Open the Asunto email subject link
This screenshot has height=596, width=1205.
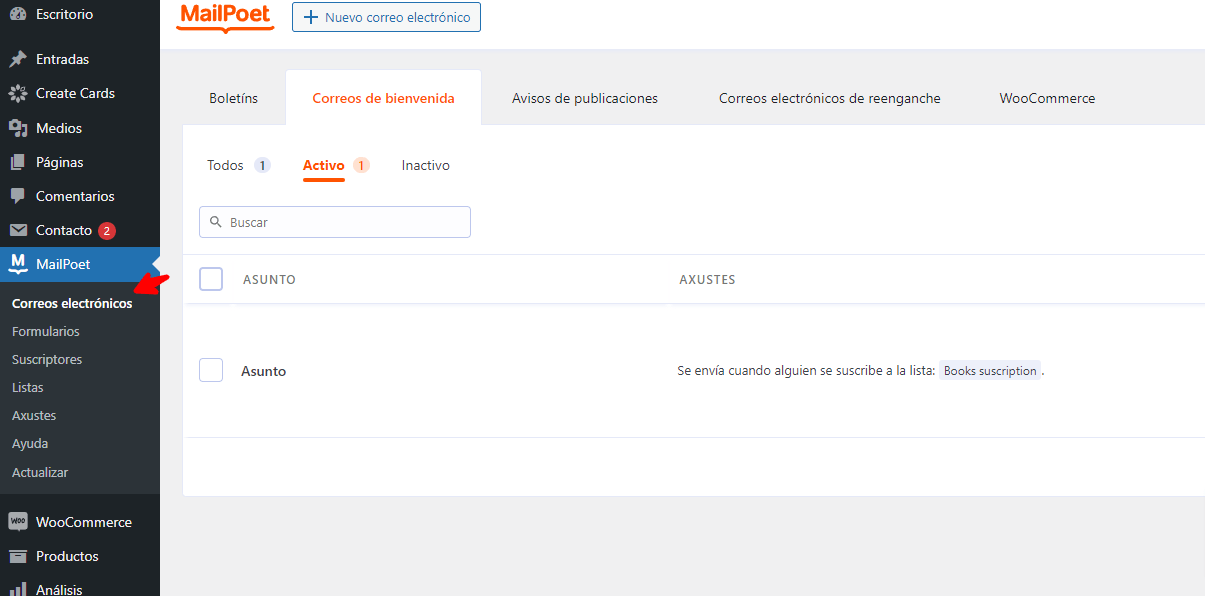pyautogui.click(x=264, y=371)
